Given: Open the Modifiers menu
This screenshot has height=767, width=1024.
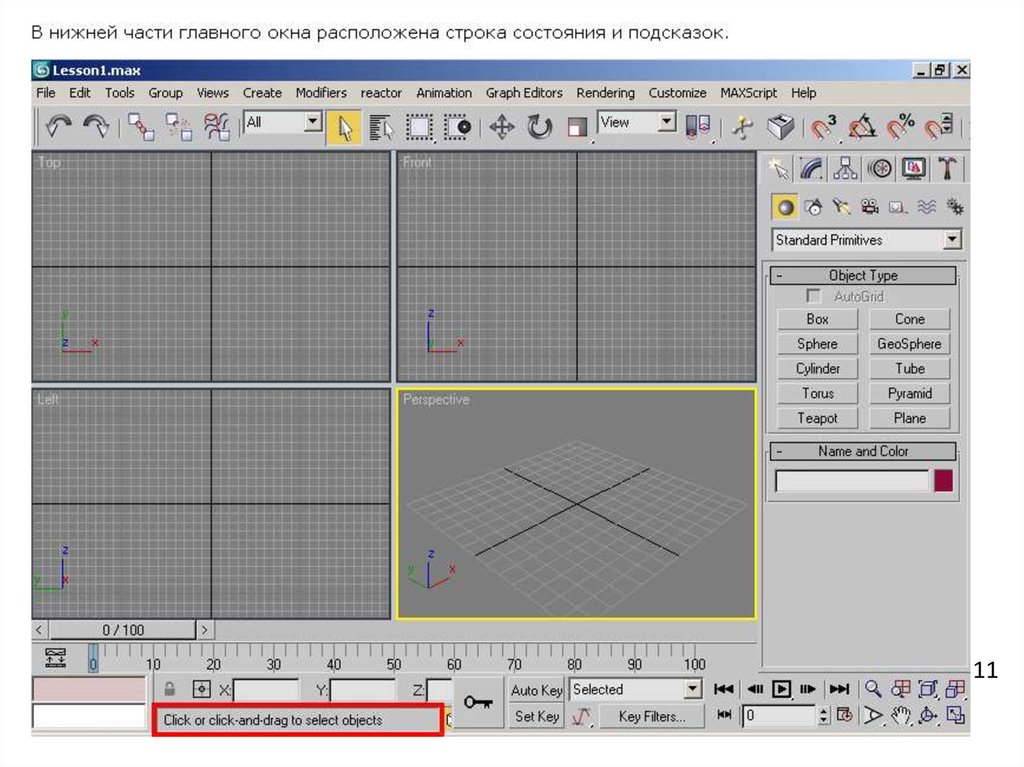Looking at the screenshot, I should point(321,93).
